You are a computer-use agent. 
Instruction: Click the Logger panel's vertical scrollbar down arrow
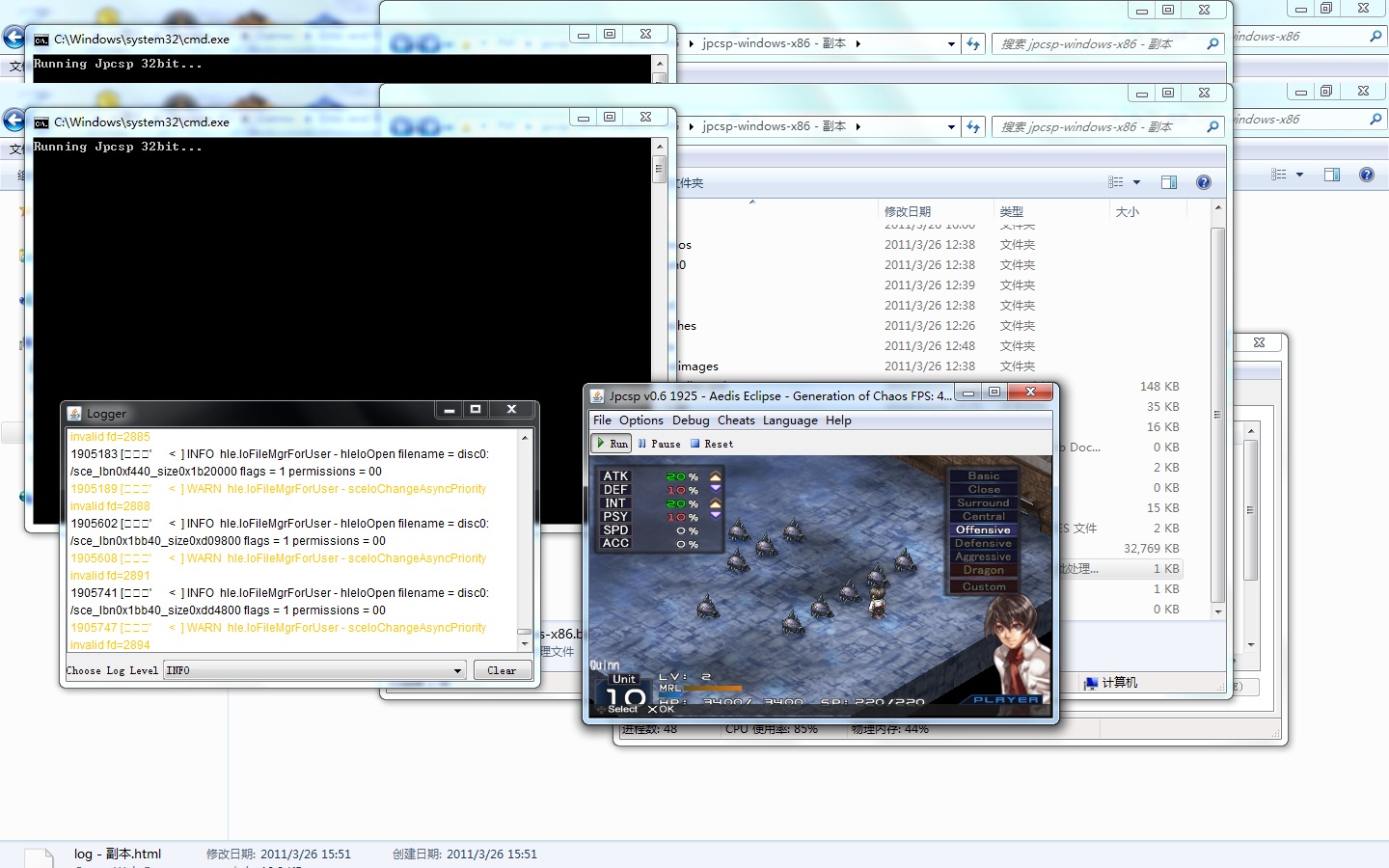(525, 643)
